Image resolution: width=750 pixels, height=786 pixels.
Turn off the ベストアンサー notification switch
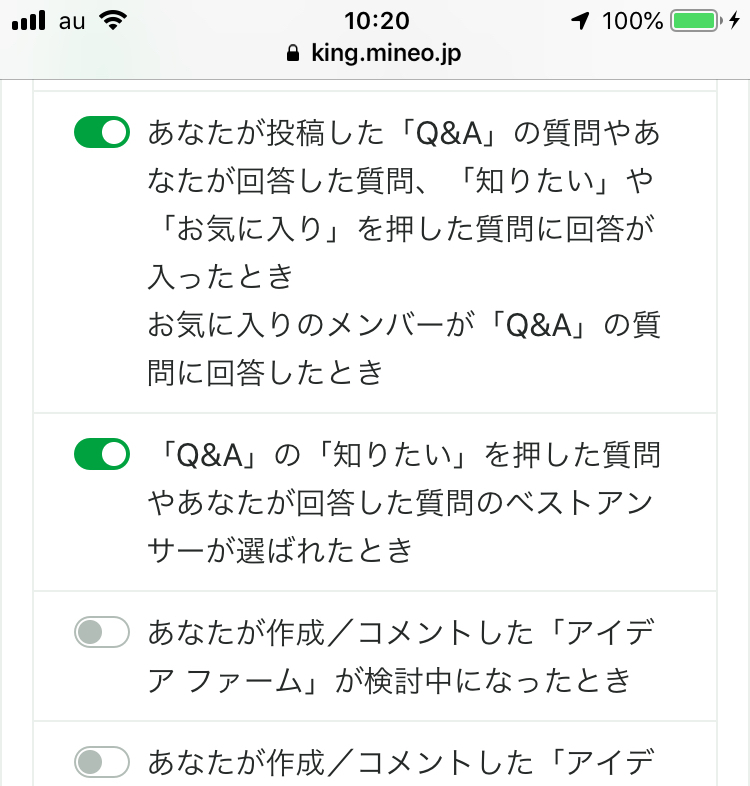click(x=102, y=455)
